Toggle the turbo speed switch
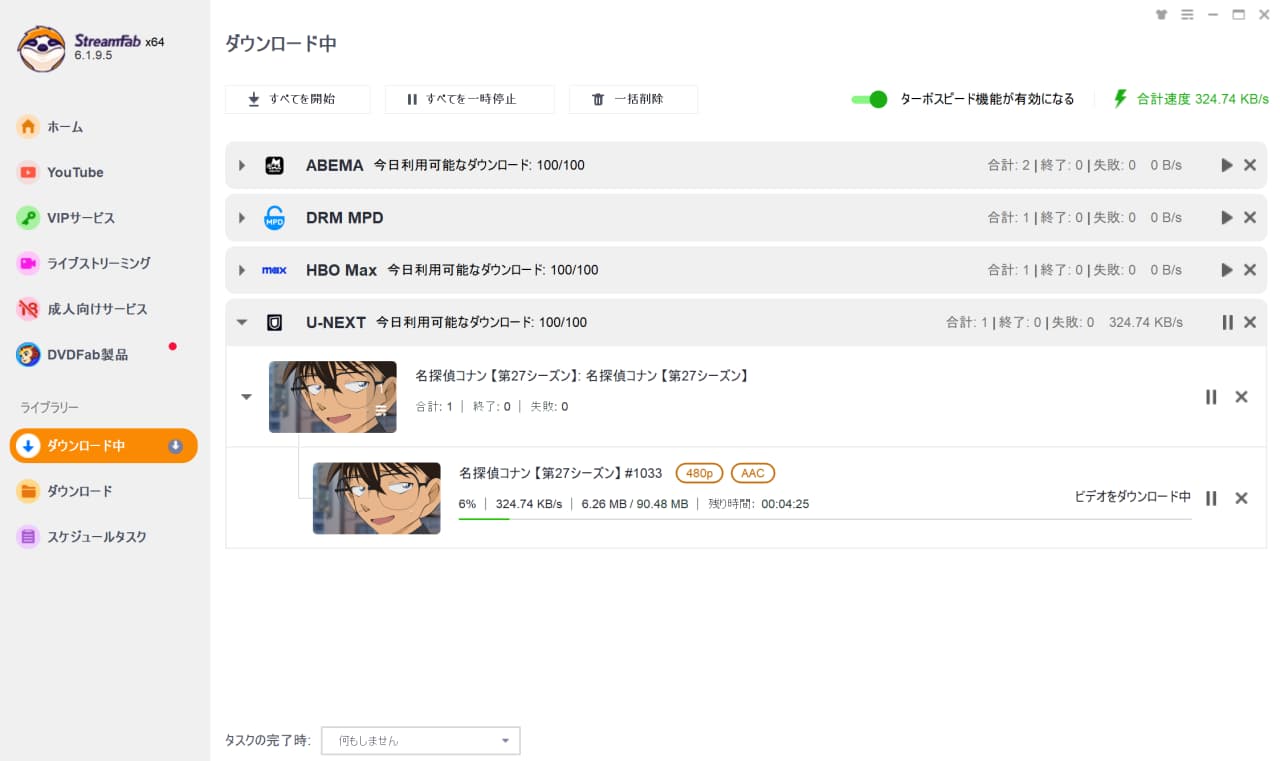Viewport: 1280px width, 761px height. tap(869, 99)
